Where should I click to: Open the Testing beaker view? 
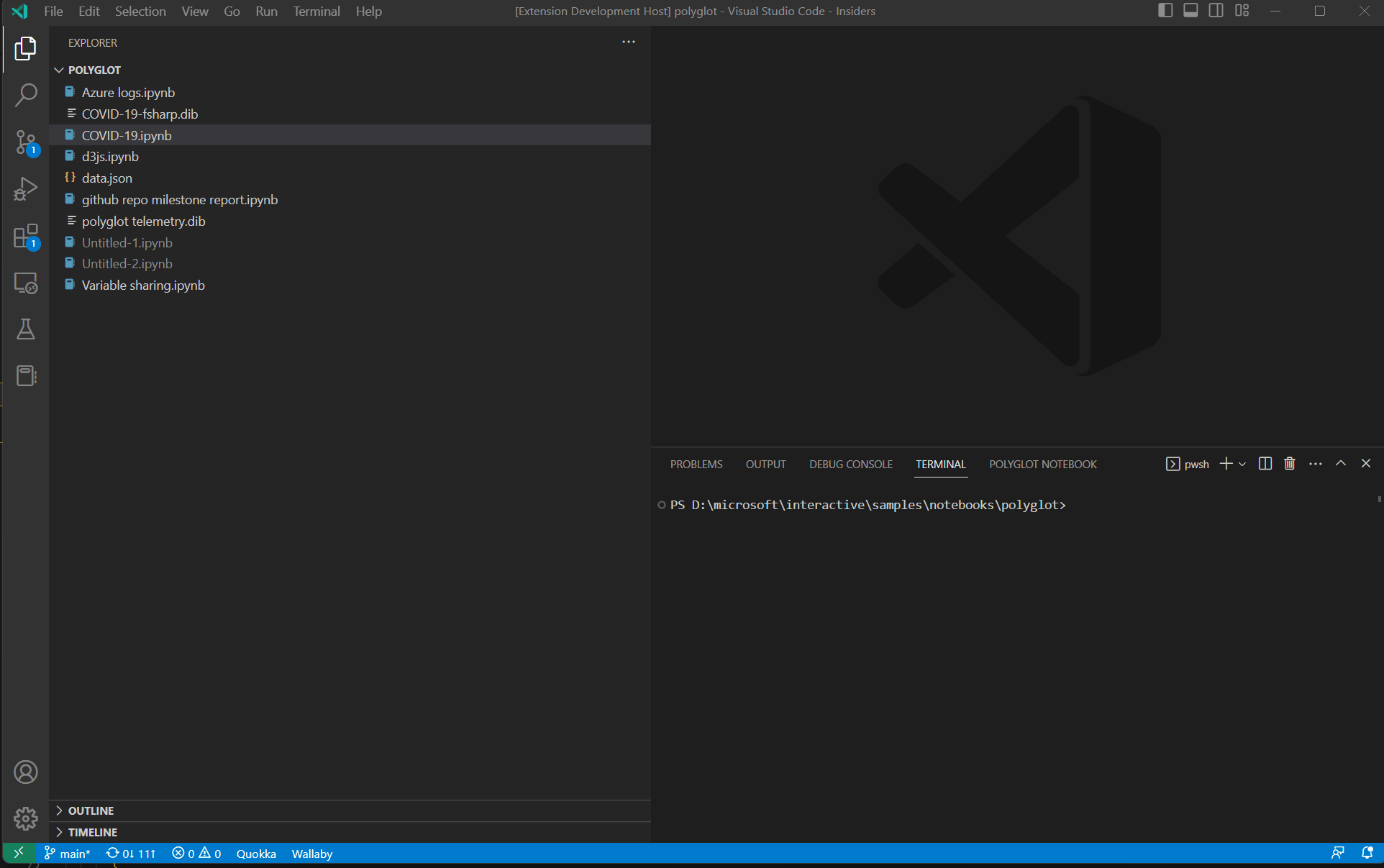pos(26,330)
